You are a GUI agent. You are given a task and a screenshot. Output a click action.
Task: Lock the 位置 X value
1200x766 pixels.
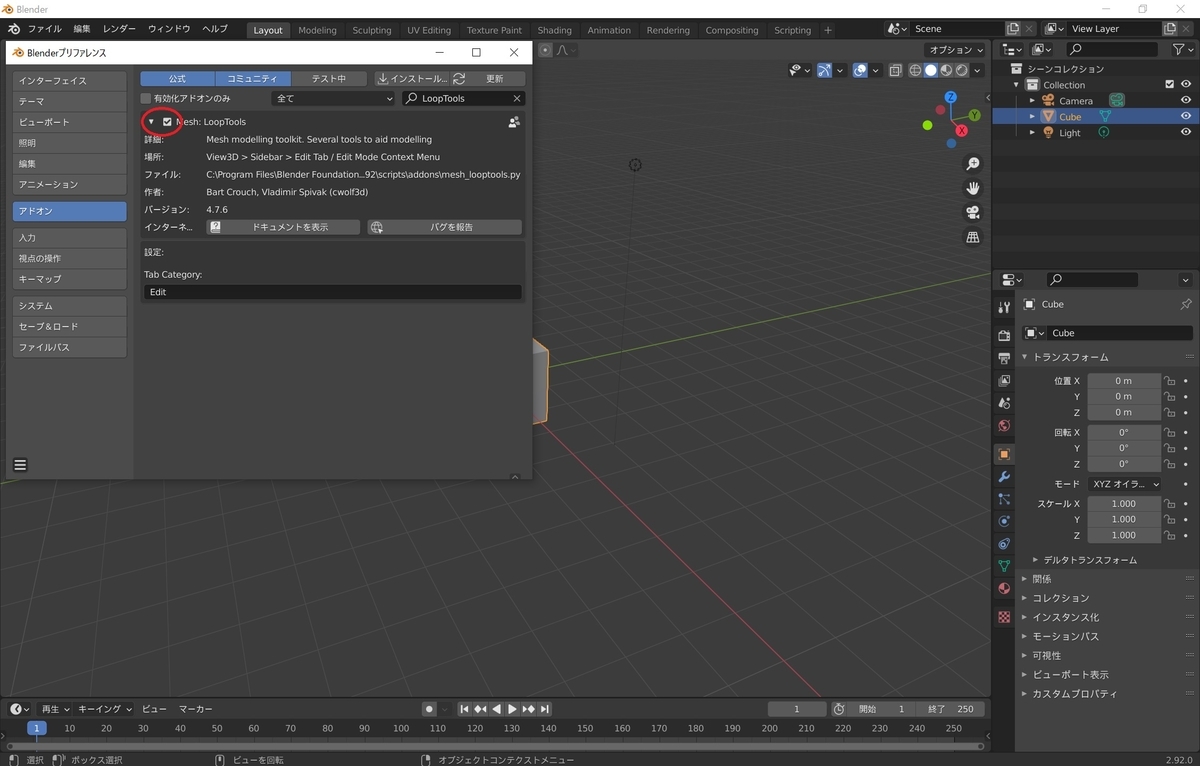click(x=1169, y=381)
